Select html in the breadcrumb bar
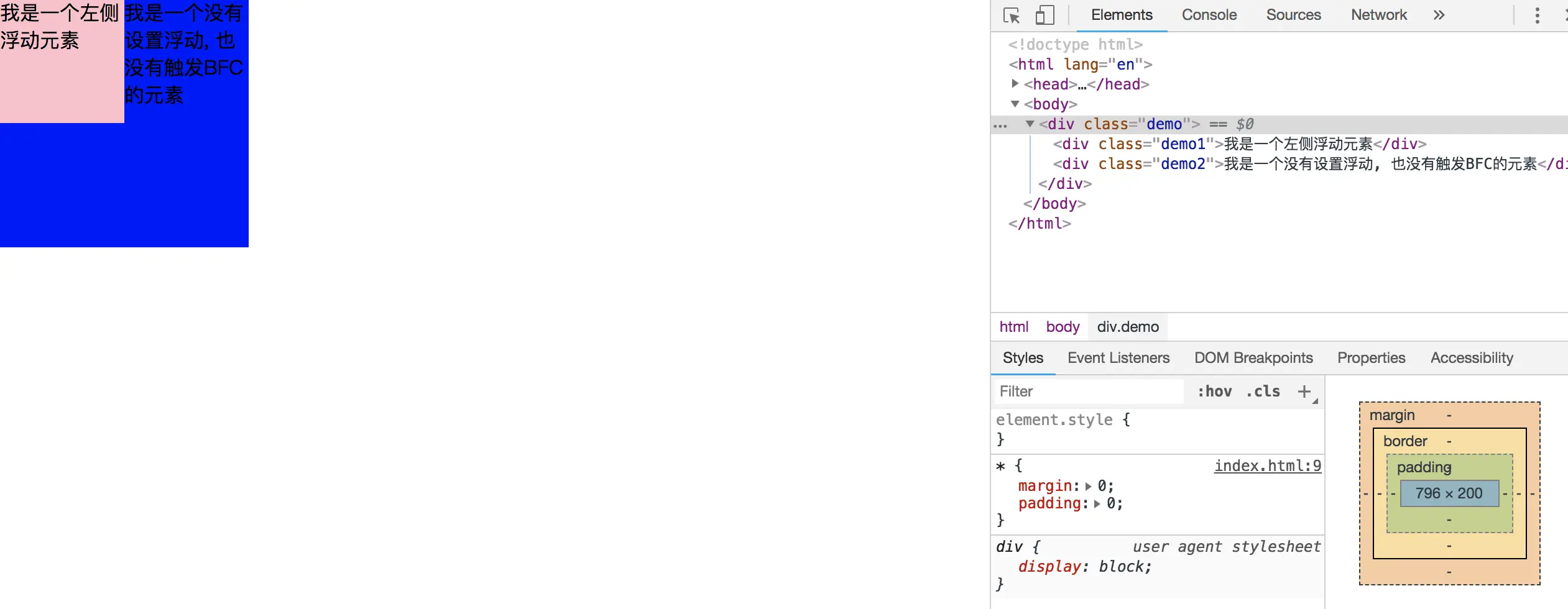The height and width of the screenshot is (609, 1568). point(1014,327)
